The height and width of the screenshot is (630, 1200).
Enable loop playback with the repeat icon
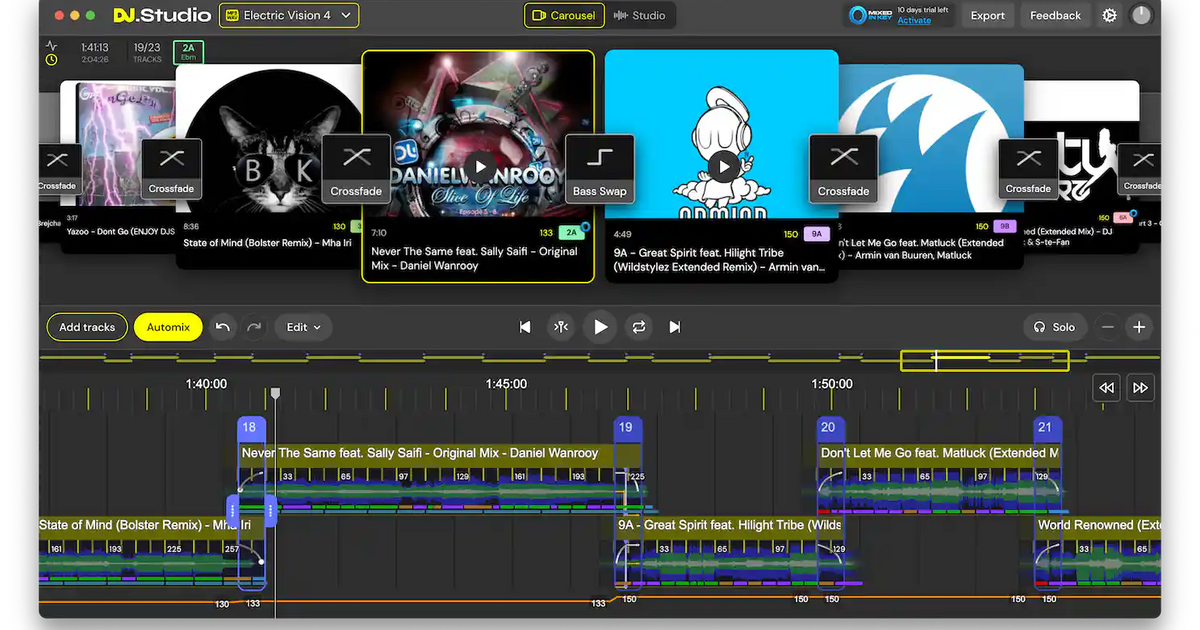[x=639, y=327]
